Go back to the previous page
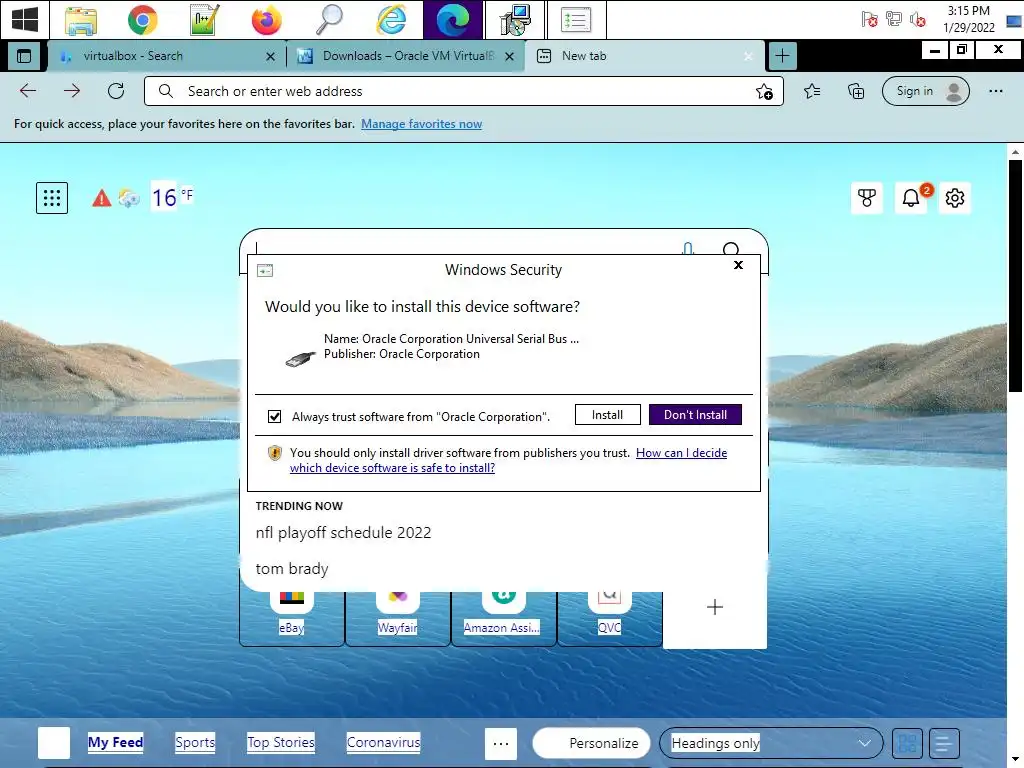This screenshot has height=768, width=1024. [x=28, y=91]
